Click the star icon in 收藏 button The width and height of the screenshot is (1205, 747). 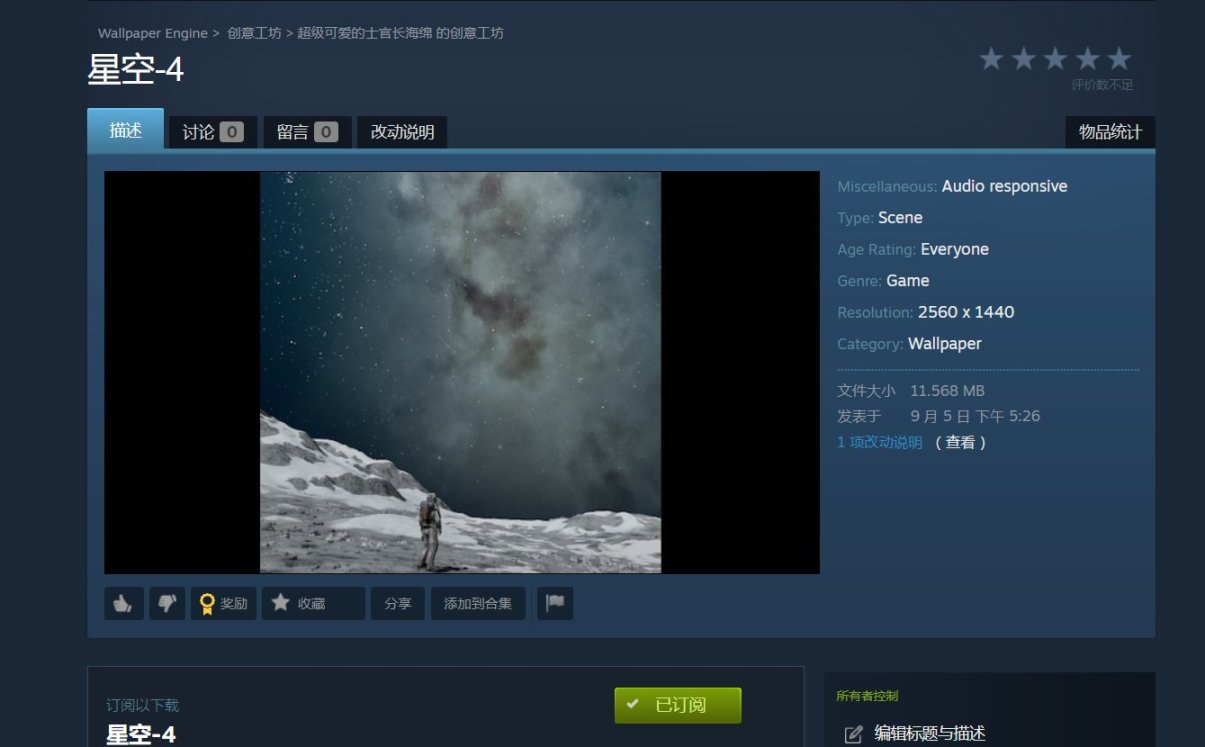(x=281, y=602)
